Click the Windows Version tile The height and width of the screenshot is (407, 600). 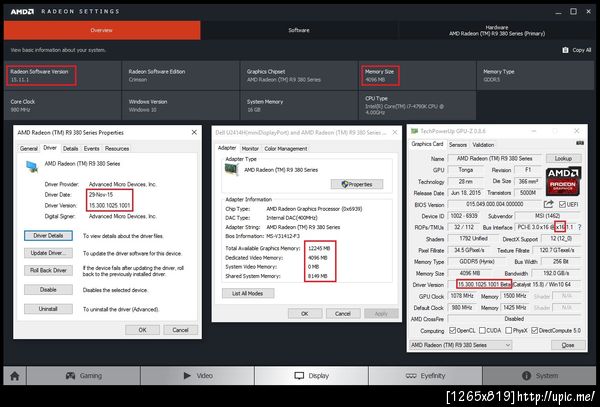[181, 105]
